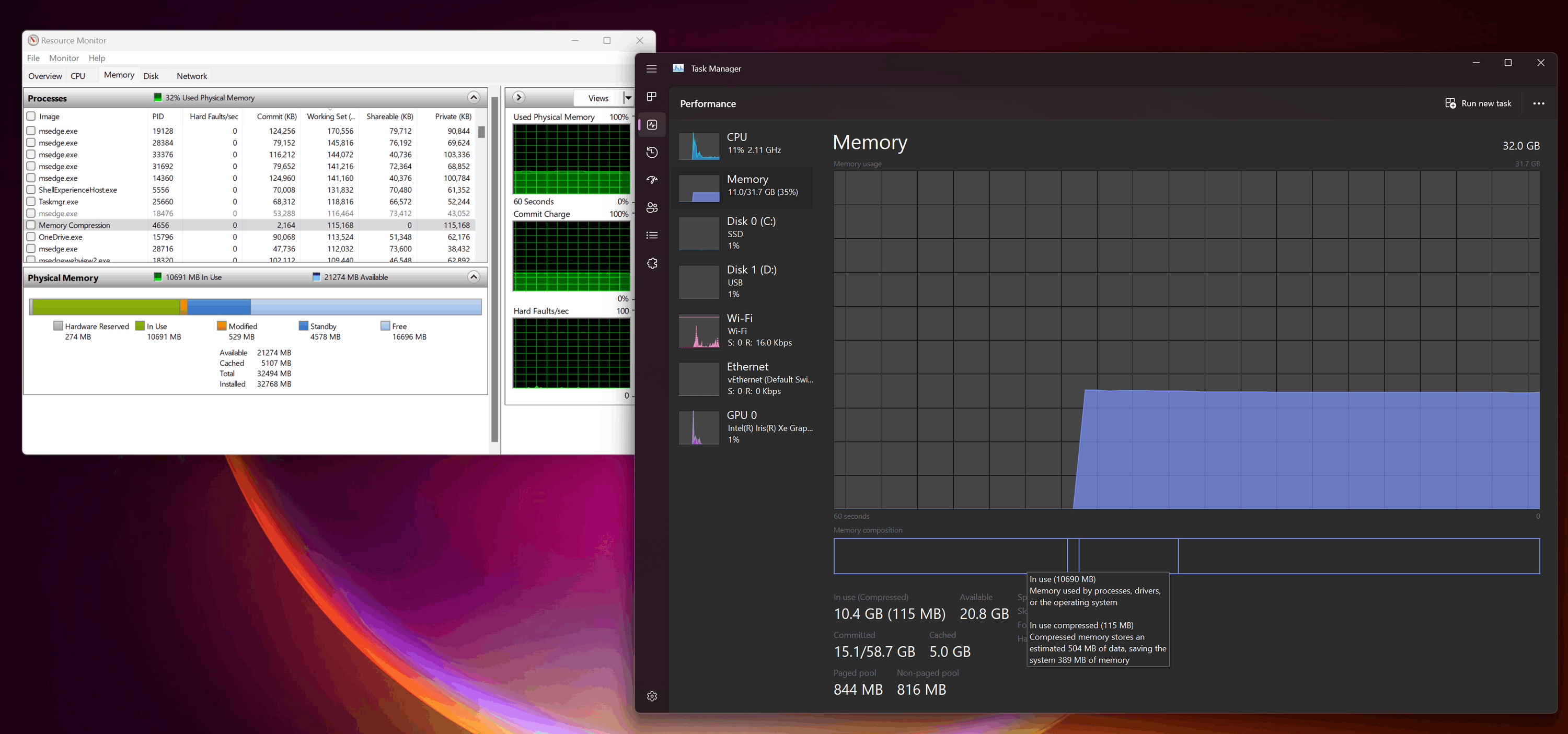Toggle the Image select-all checkbox
The image size is (1568, 734).
pos(31,115)
